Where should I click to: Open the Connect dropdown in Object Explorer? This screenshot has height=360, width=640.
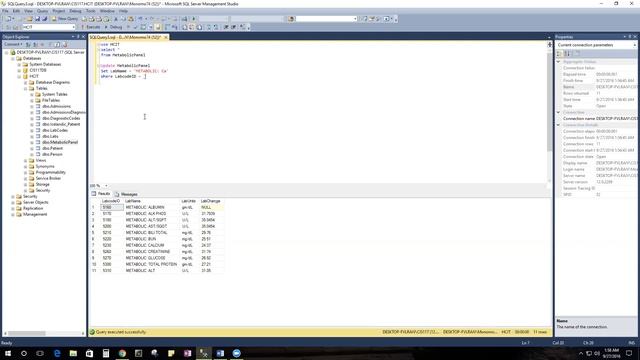click(x=13, y=44)
